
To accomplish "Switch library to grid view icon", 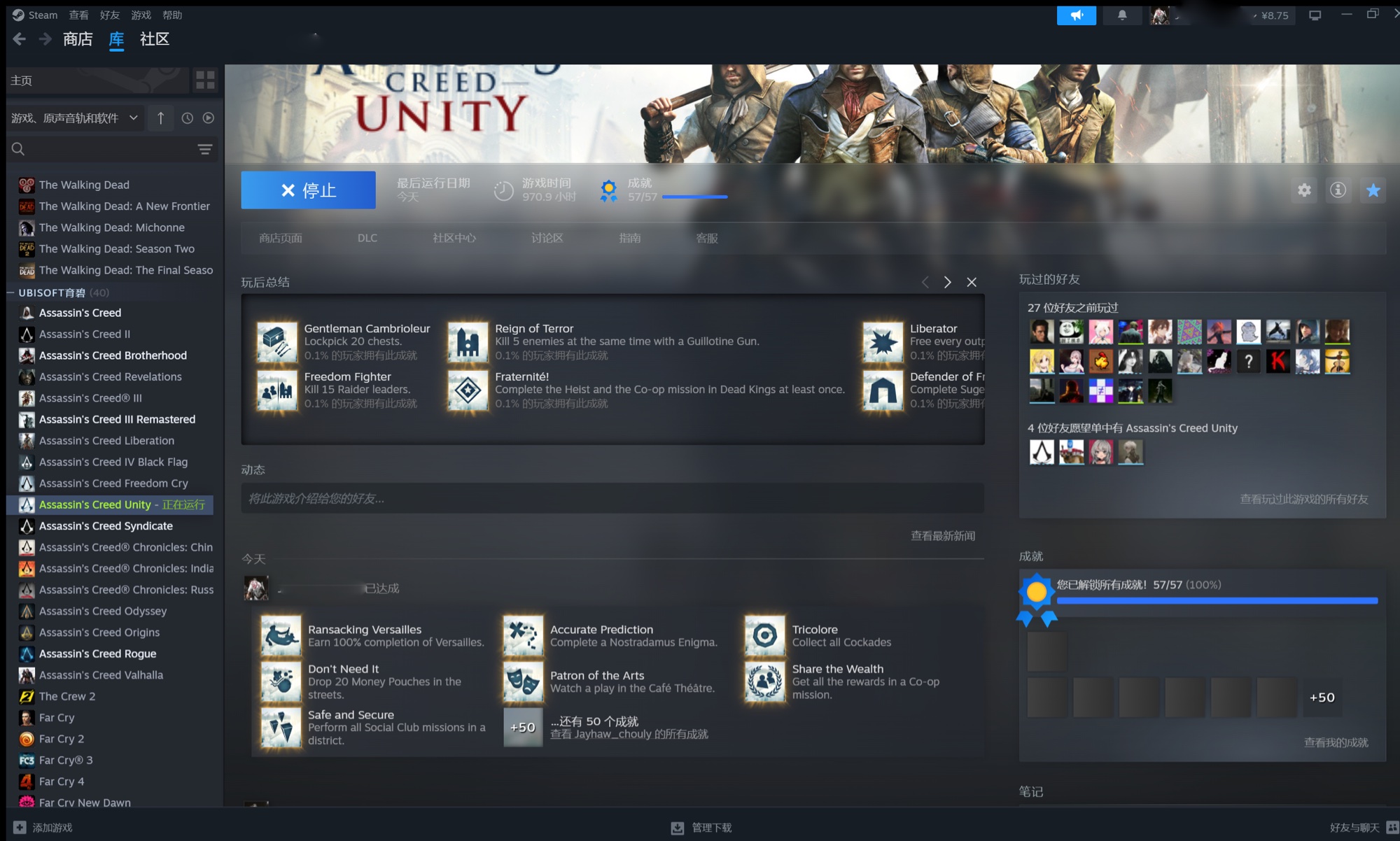I will [205, 80].
